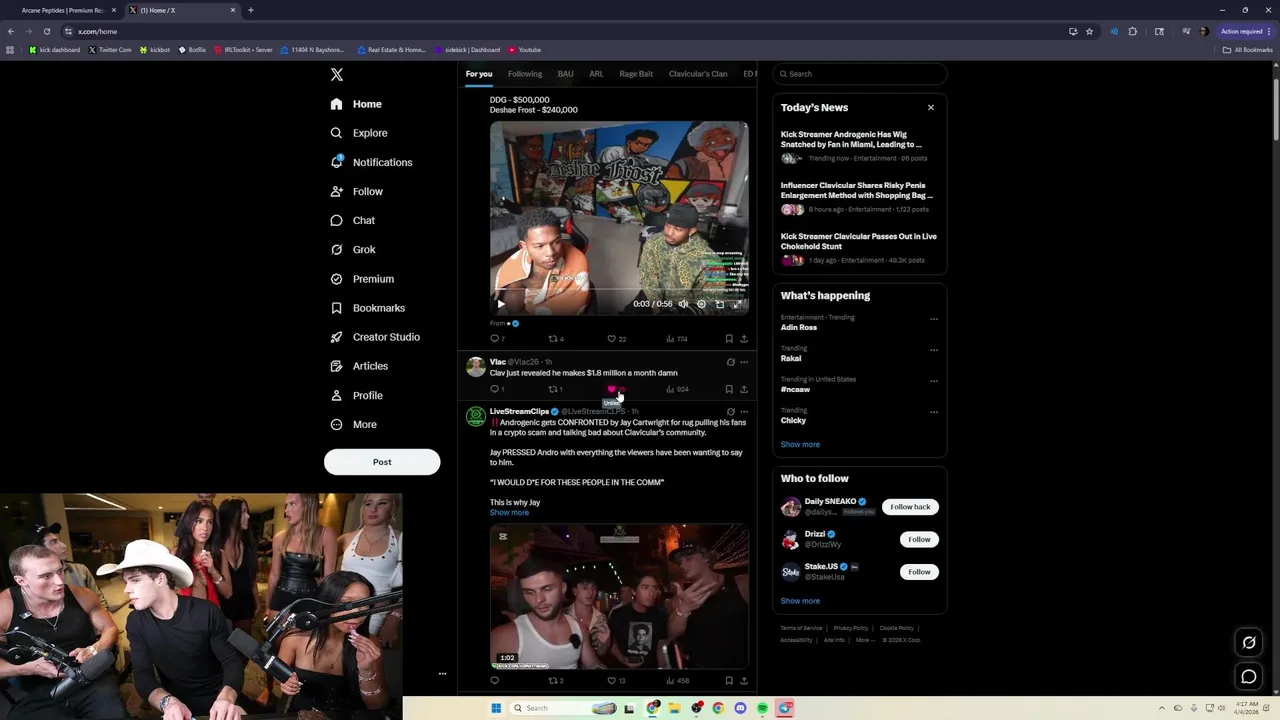1280x720 pixels.
Task: Open news about Clavicular chokehold stunt
Action: click(859, 248)
